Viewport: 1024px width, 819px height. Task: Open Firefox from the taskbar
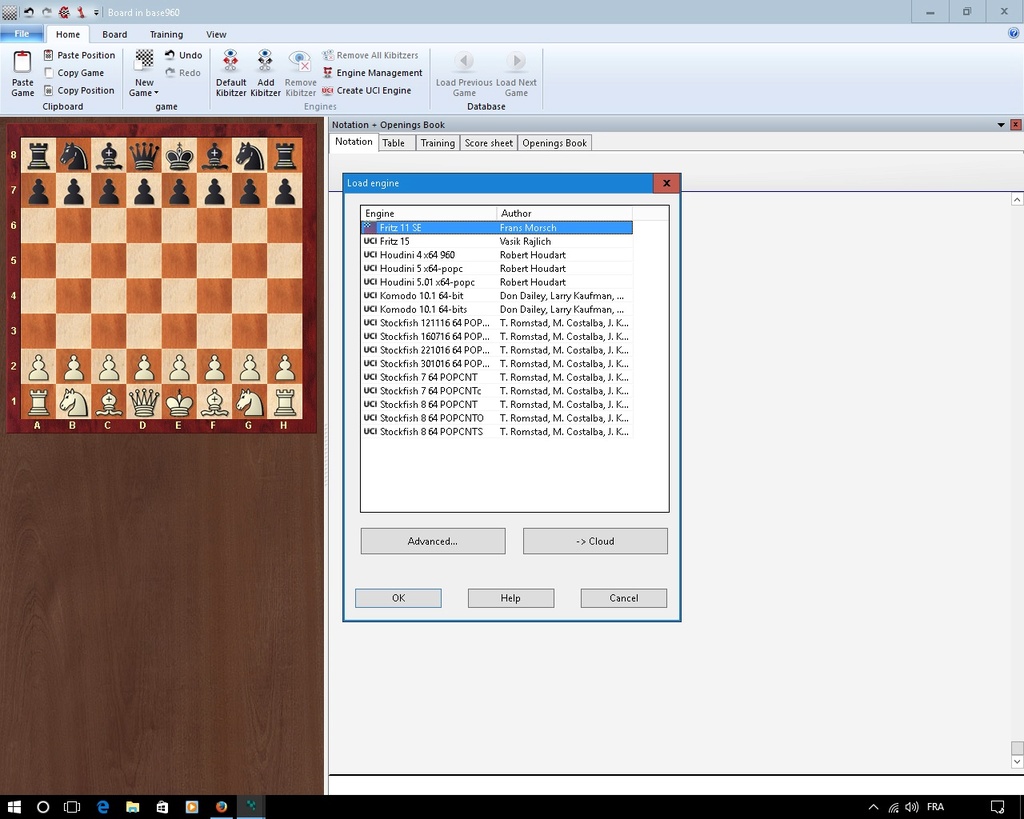click(x=221, y=807)
